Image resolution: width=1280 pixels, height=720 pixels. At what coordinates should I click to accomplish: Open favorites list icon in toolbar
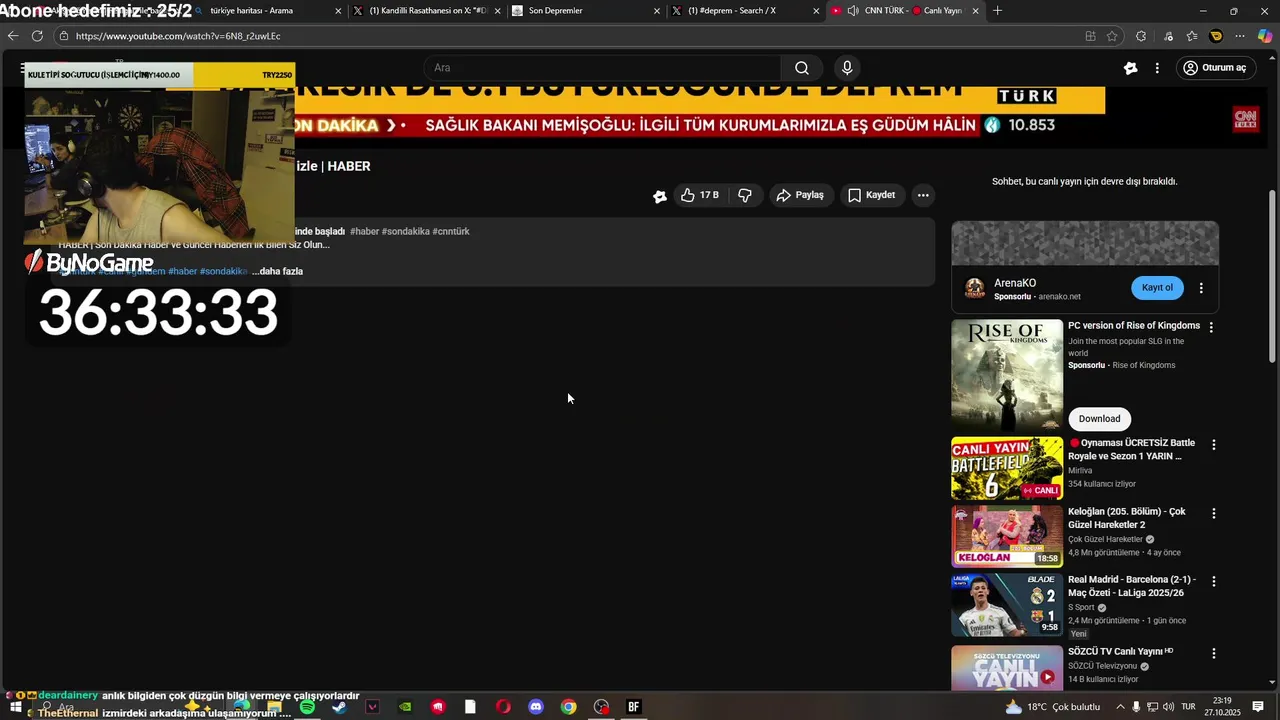[1192, 36]
